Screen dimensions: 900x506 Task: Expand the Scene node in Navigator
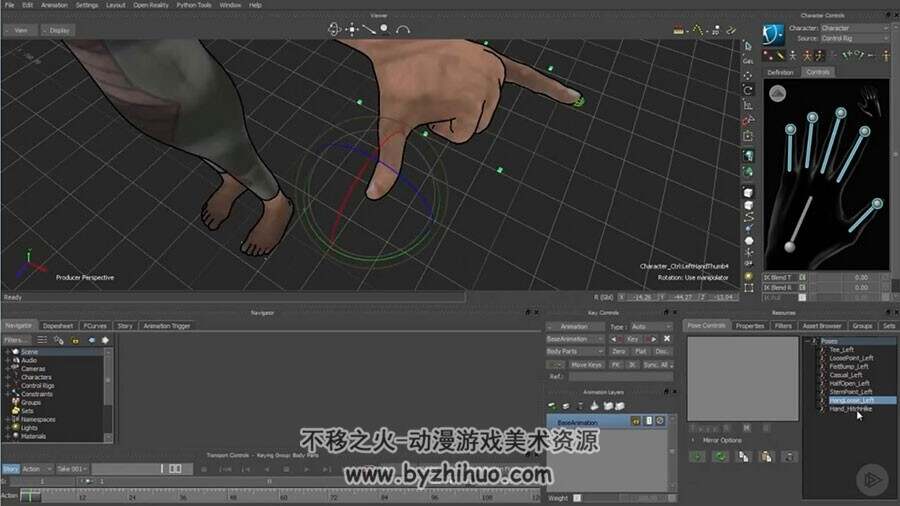[x=7, y=352]
